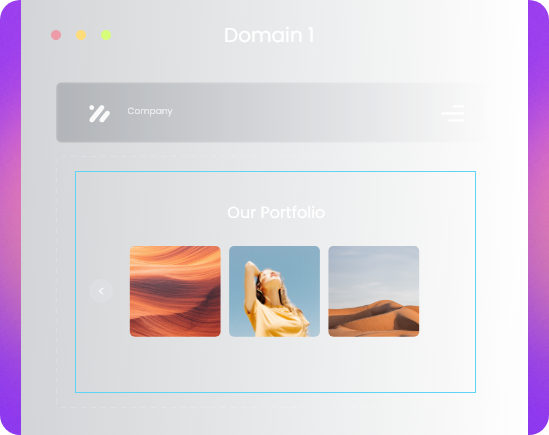The width and height of the screenshot is (549, 435).
Task: Select the orange sandstone waves image
Action: click(x=175, y=291)
